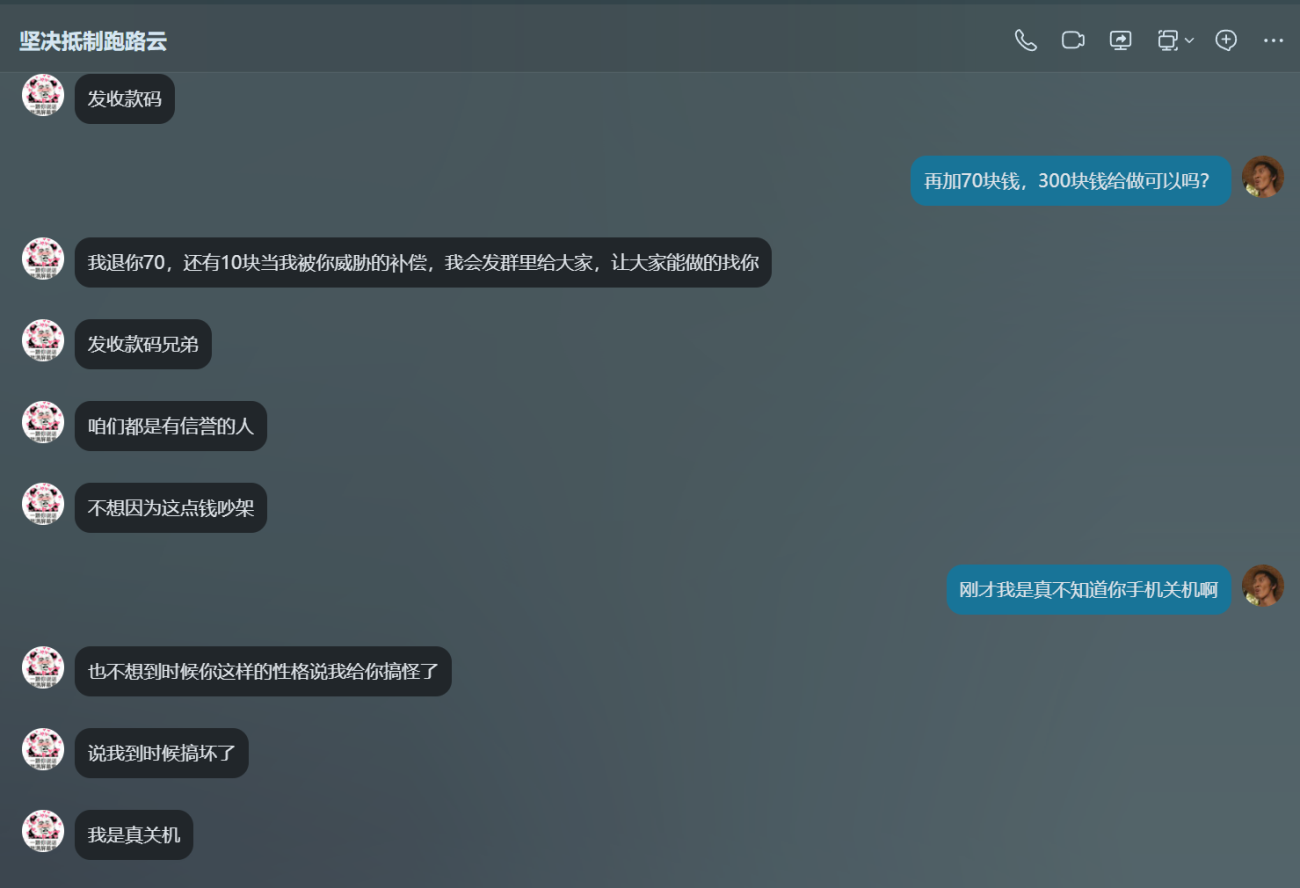Screen dimensions: 1300x888
Task: Start a video call using the camera icon
Action: click(1073, 40)
